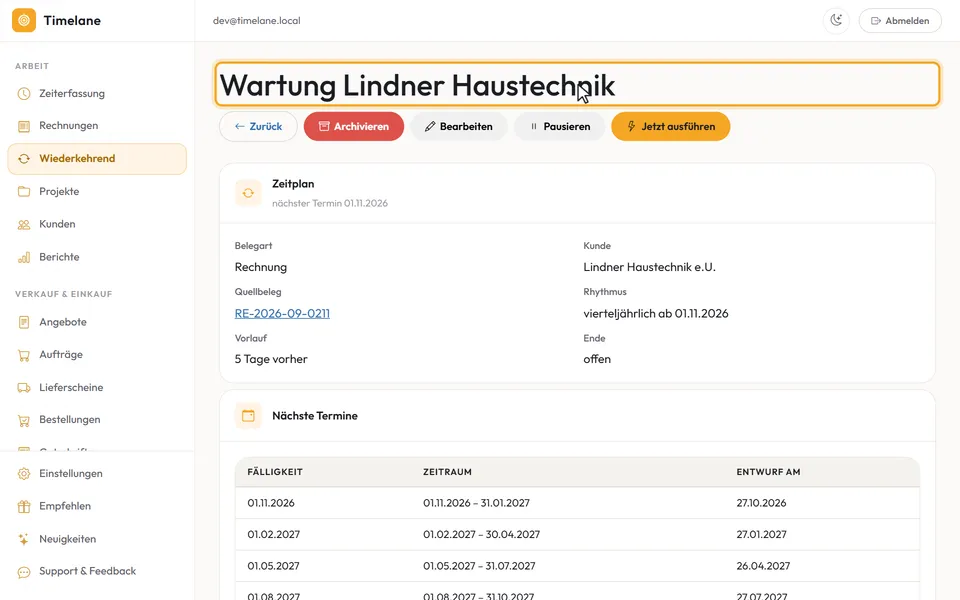This screenshot has height=600, width=960.
Task: Click the people icon beside Kunden
Action: pyautogui.click(x=24, y=225)
